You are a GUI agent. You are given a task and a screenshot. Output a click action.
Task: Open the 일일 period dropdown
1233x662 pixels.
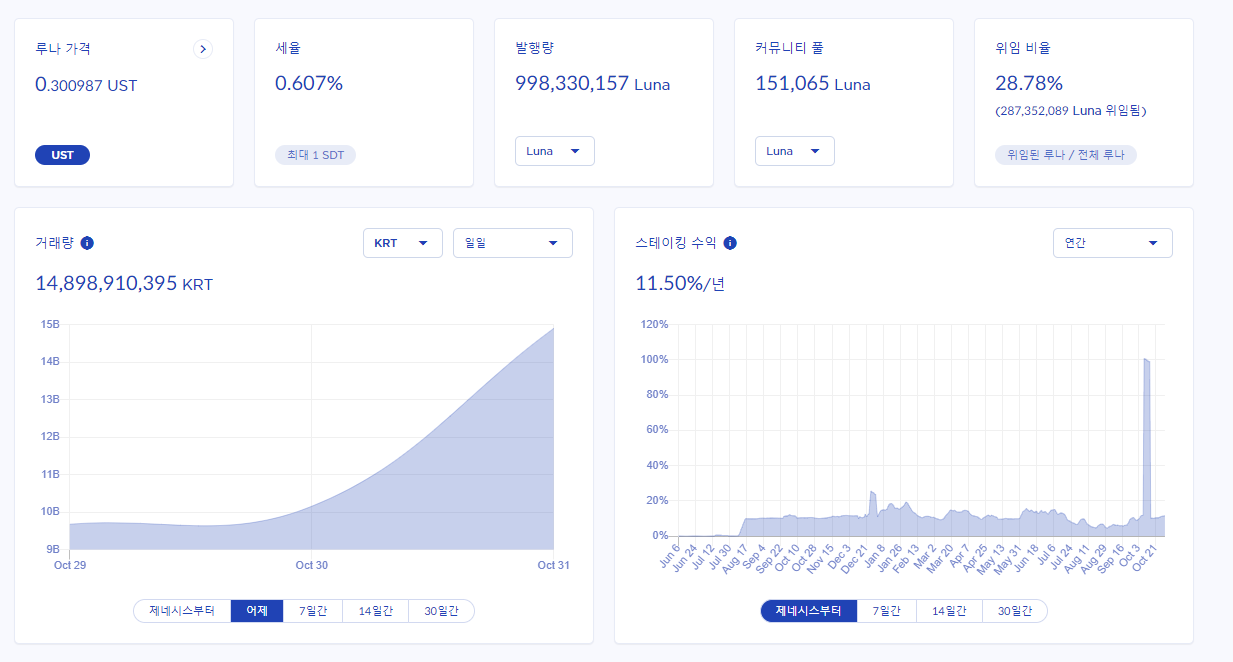point(513,243)
